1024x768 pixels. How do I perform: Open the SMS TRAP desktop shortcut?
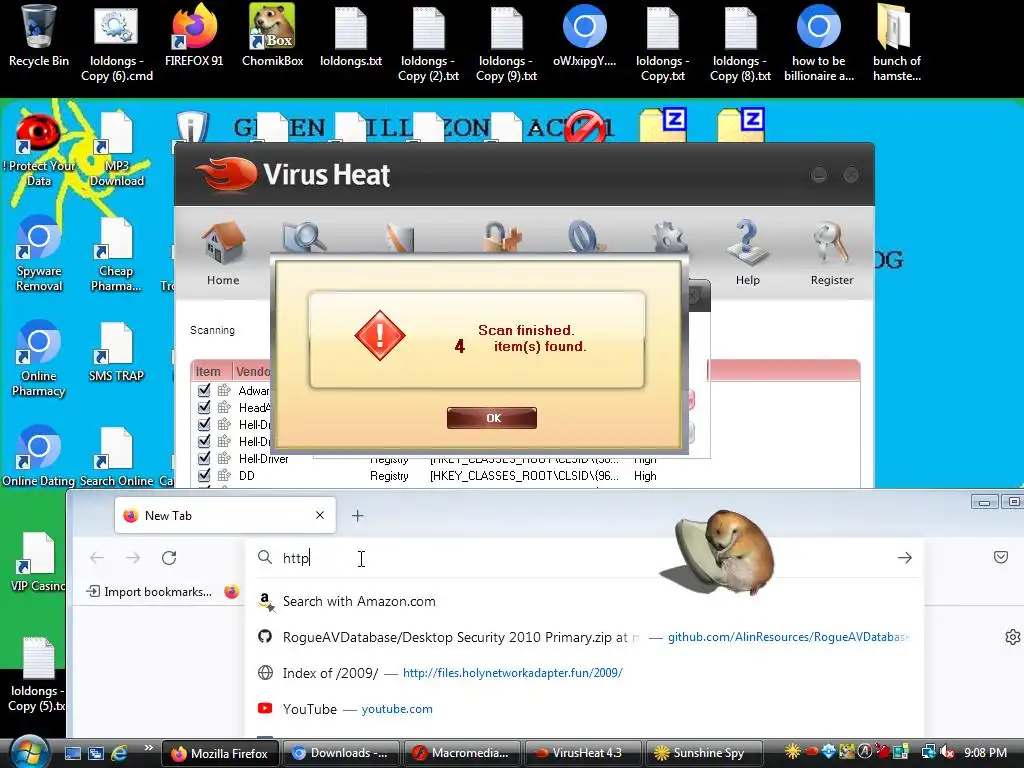[x=116, y=353]
